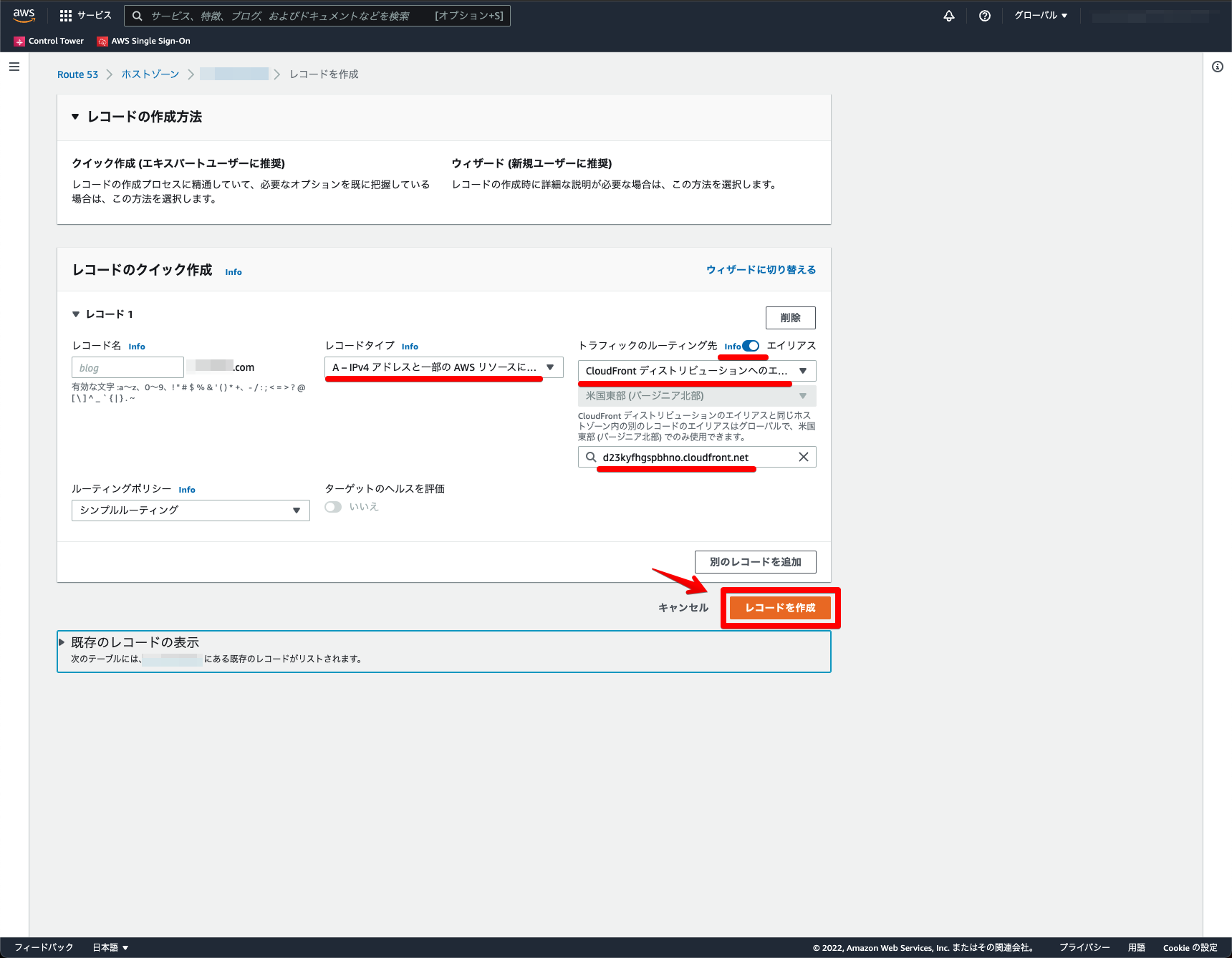Open the routing policy dropdown

pos(191,511)
